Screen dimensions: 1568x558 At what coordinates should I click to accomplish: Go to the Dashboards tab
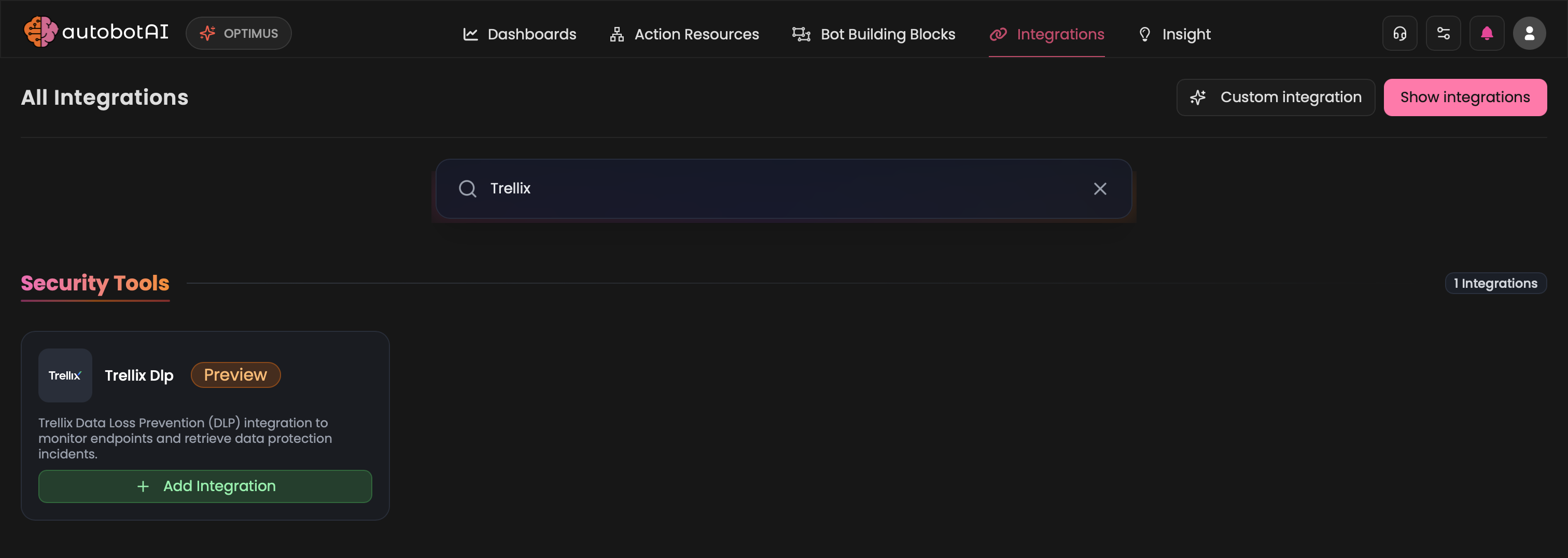pos(519,34)
